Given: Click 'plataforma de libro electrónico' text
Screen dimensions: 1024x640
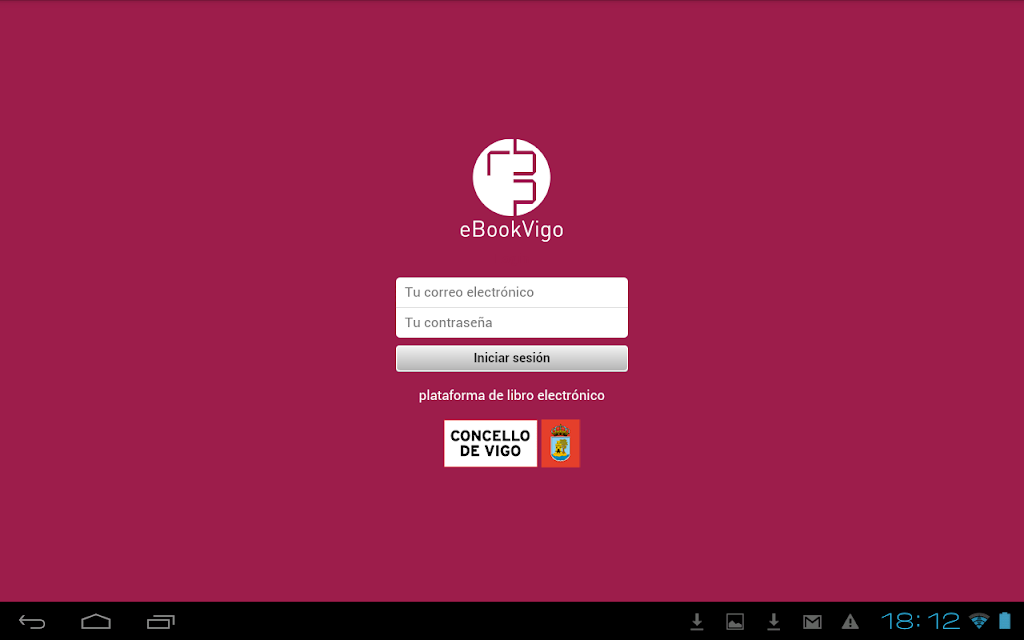Looking at the screenshot, I should pyautogui.click(x=511, y=395).
